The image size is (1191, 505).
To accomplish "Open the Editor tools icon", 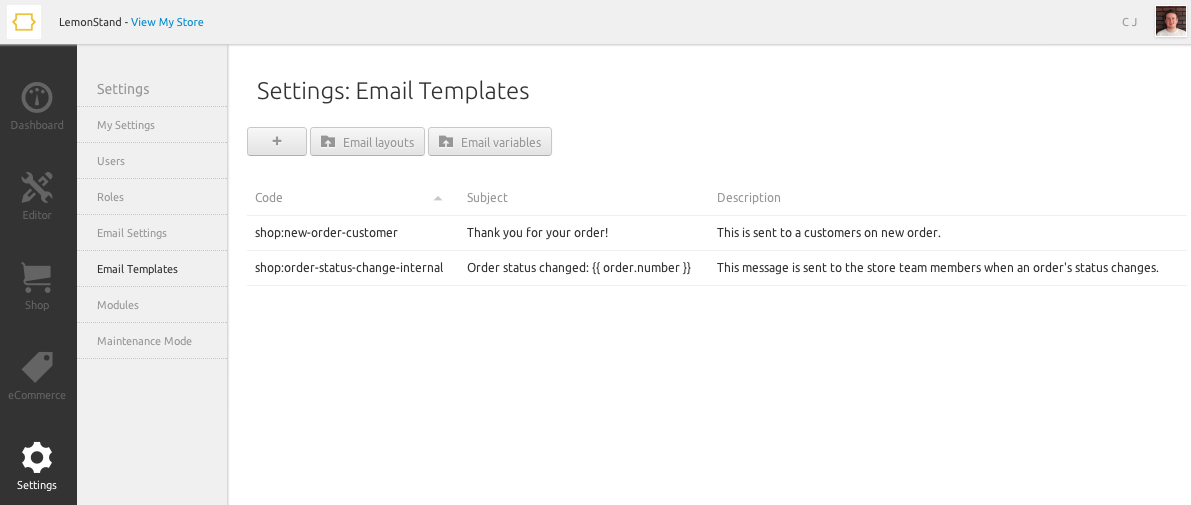I will coord(36,188).
